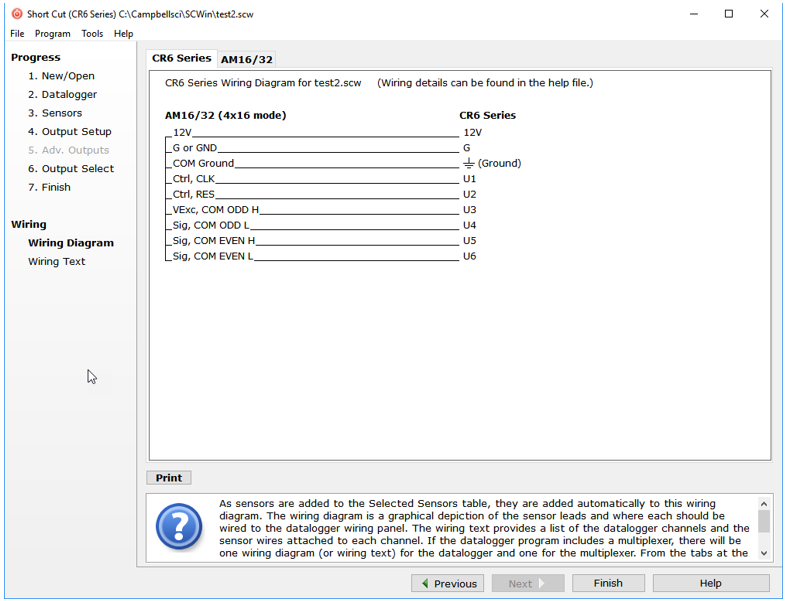Click 'CR6 Series Wiring Diagram for test2.scw' text
This screenshot has height=601, width=786.
coord(263,83)
